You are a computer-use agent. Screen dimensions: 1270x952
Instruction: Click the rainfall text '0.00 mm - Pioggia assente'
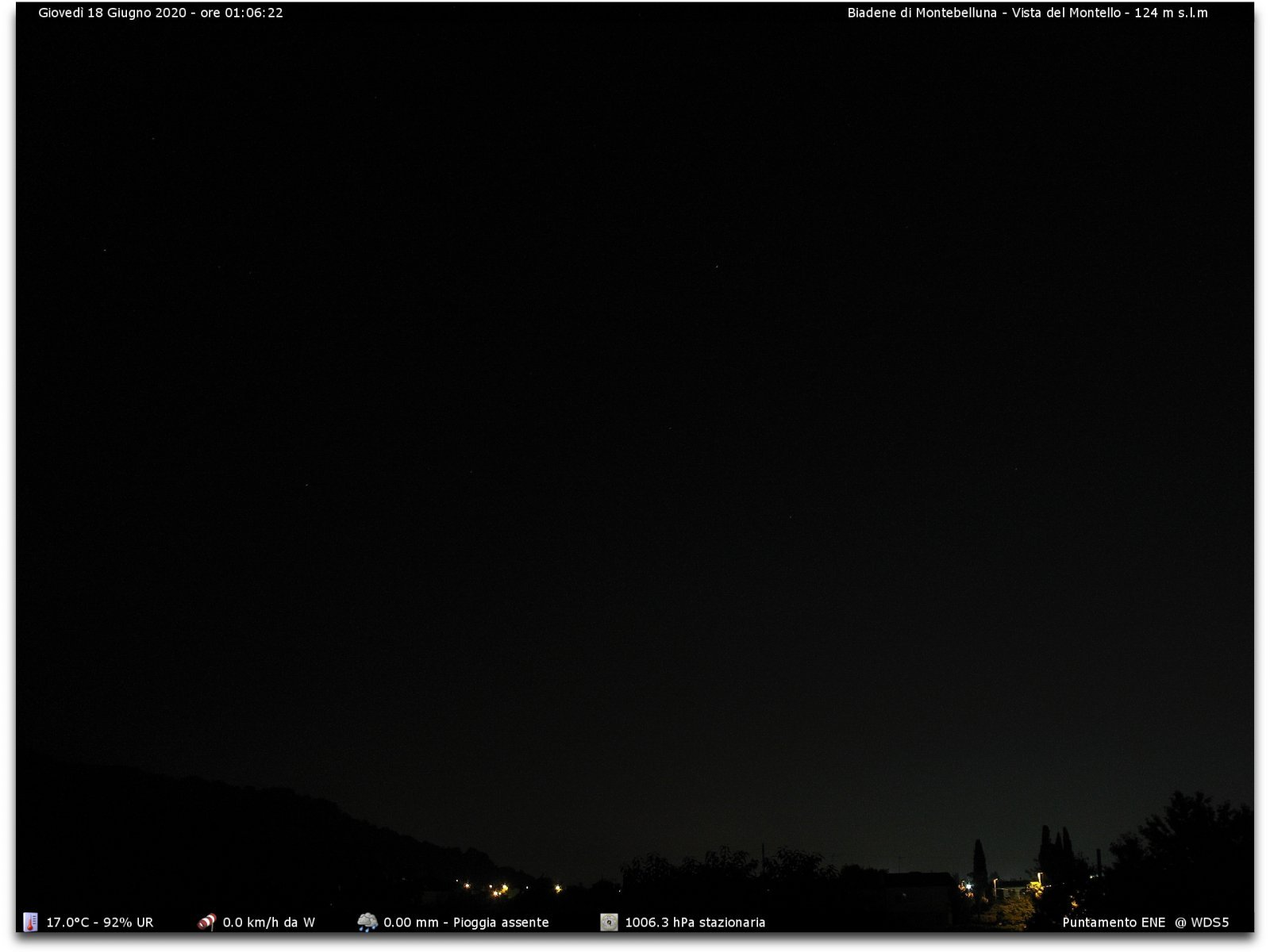pos(466,923)
